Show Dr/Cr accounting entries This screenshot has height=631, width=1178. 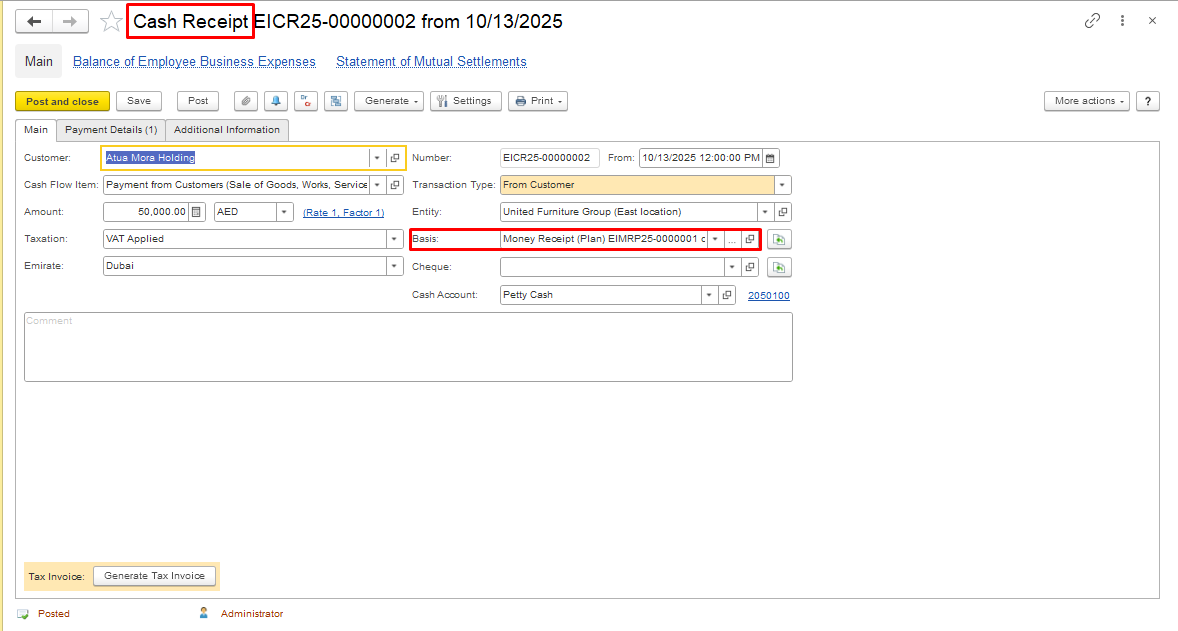click(x=306, y=101)
